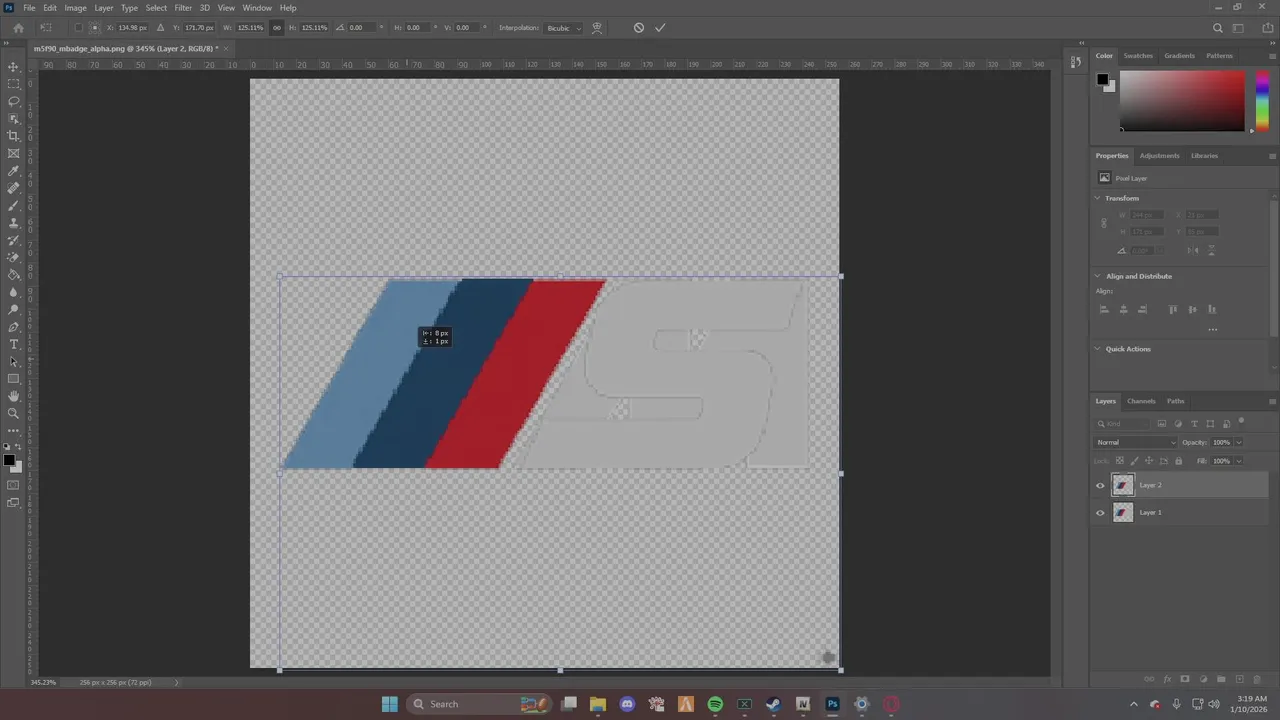Select the Crop tool
The height and width of the screenshot is (720, 1280).
click(14, 136)
